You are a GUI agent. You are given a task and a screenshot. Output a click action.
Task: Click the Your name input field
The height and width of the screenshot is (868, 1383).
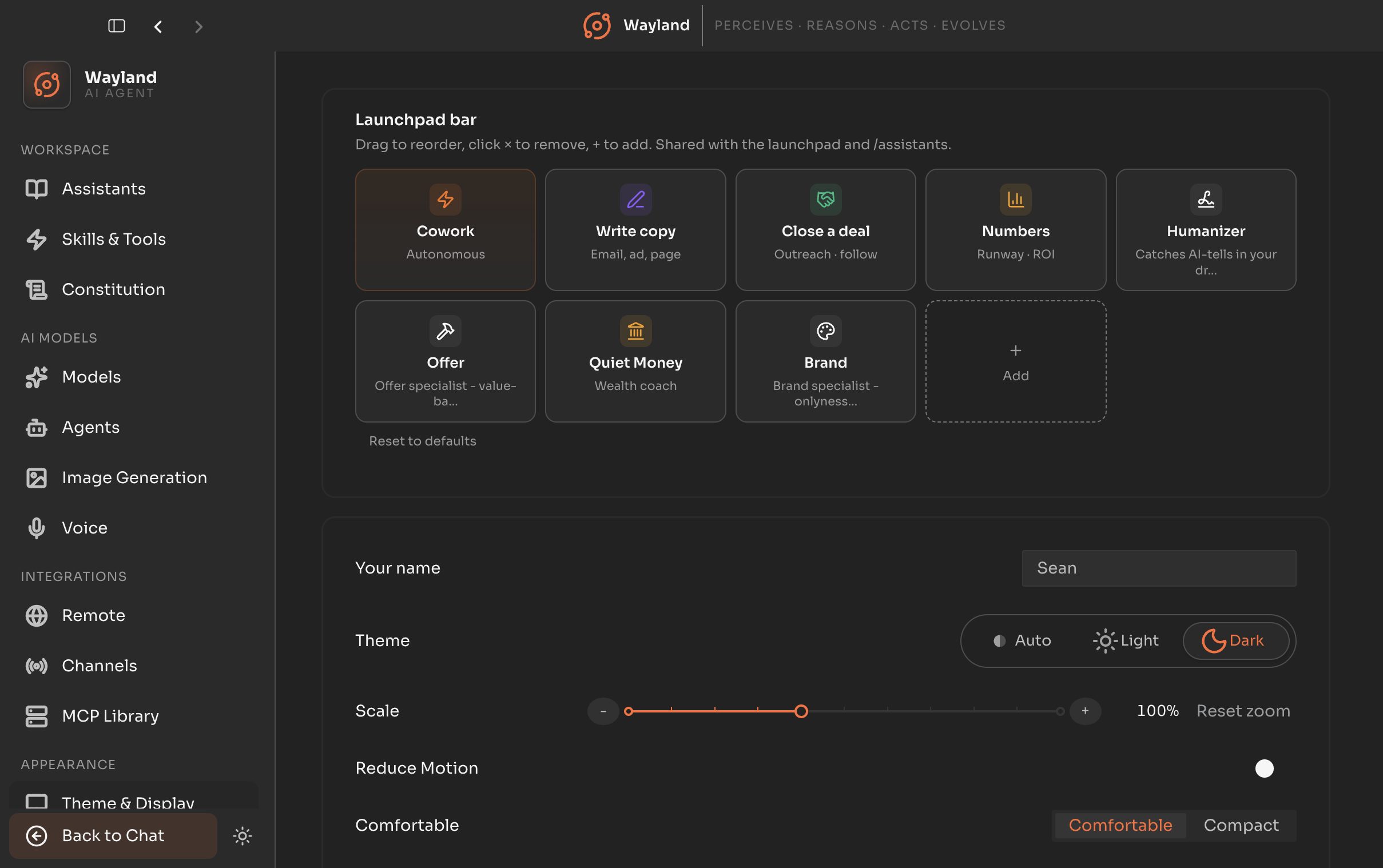[x=1159, y=568]
